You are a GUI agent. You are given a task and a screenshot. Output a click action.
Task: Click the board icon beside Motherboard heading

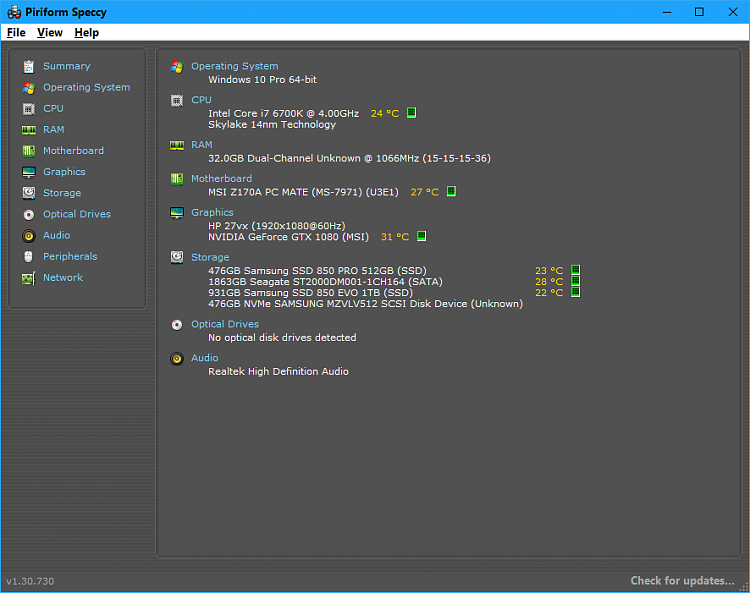tap(177, 179)
